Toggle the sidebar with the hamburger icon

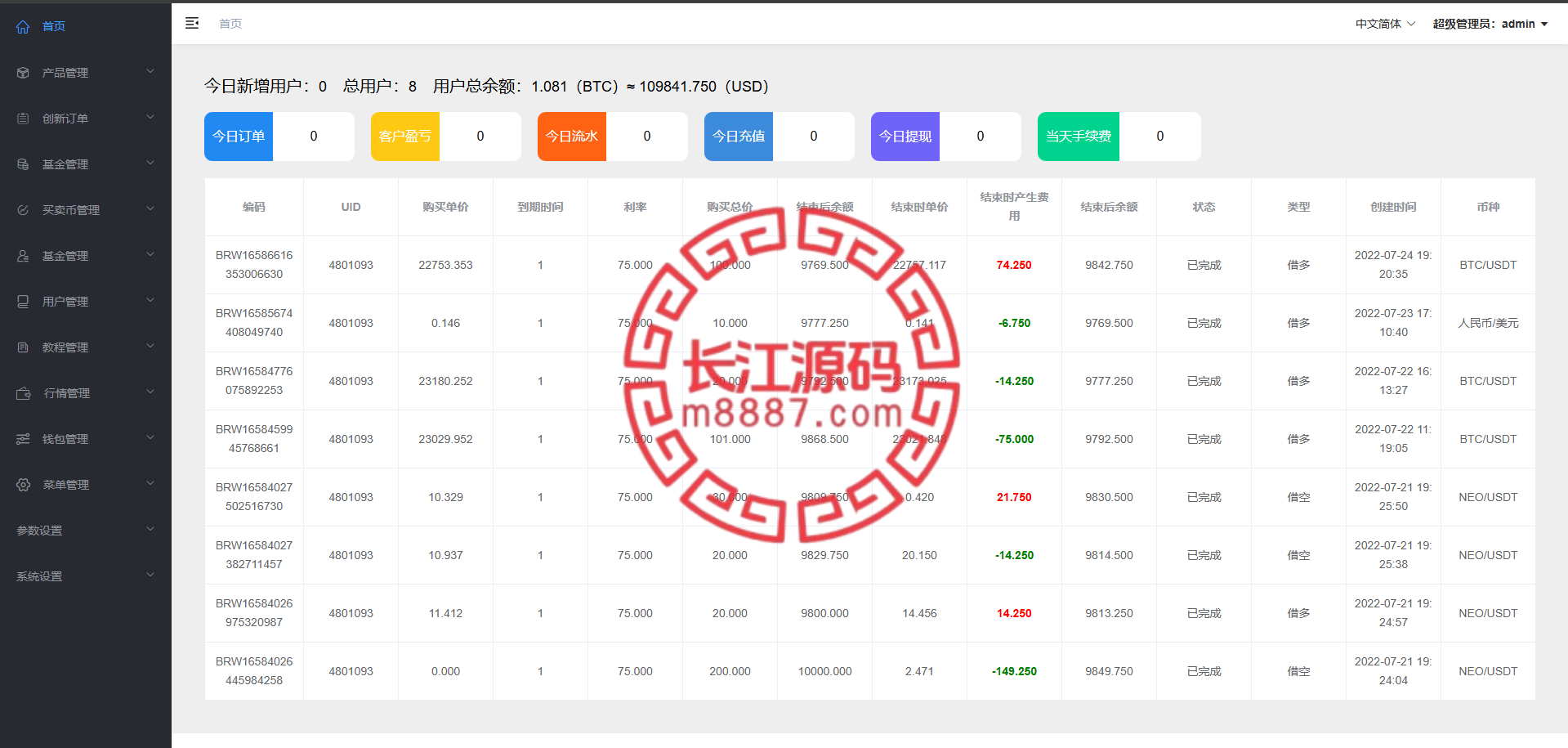(192, 23)
